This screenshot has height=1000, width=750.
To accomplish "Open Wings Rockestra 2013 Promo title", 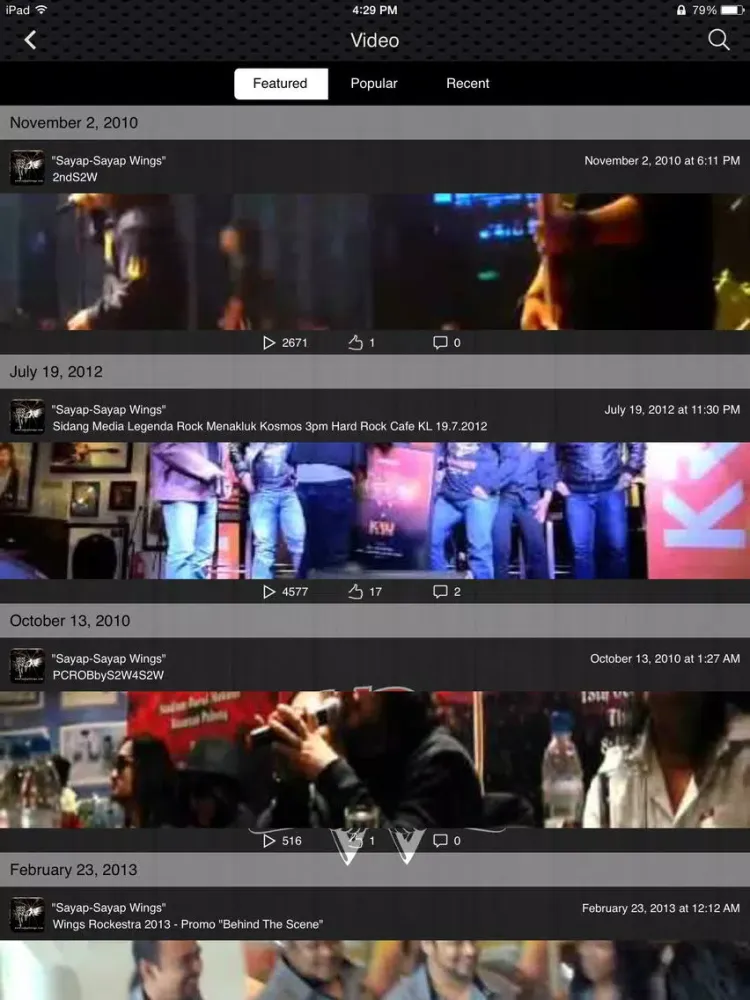I will [x=188, y=924].
